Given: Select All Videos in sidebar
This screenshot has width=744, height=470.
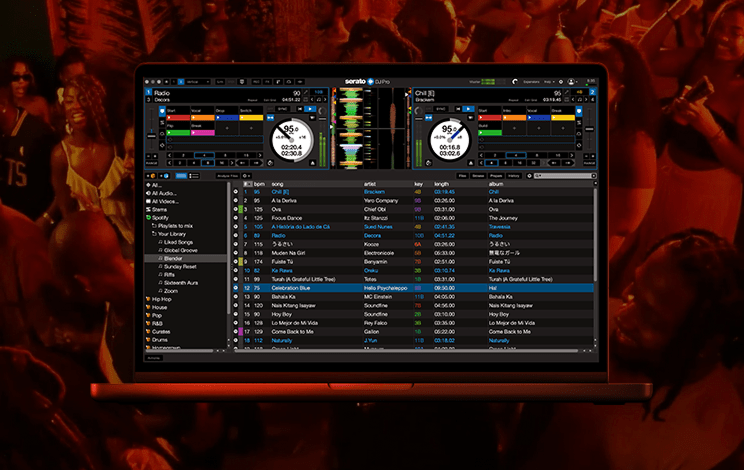Looking at the screenshot, I should pyautogui.click(x=165, y=202).
